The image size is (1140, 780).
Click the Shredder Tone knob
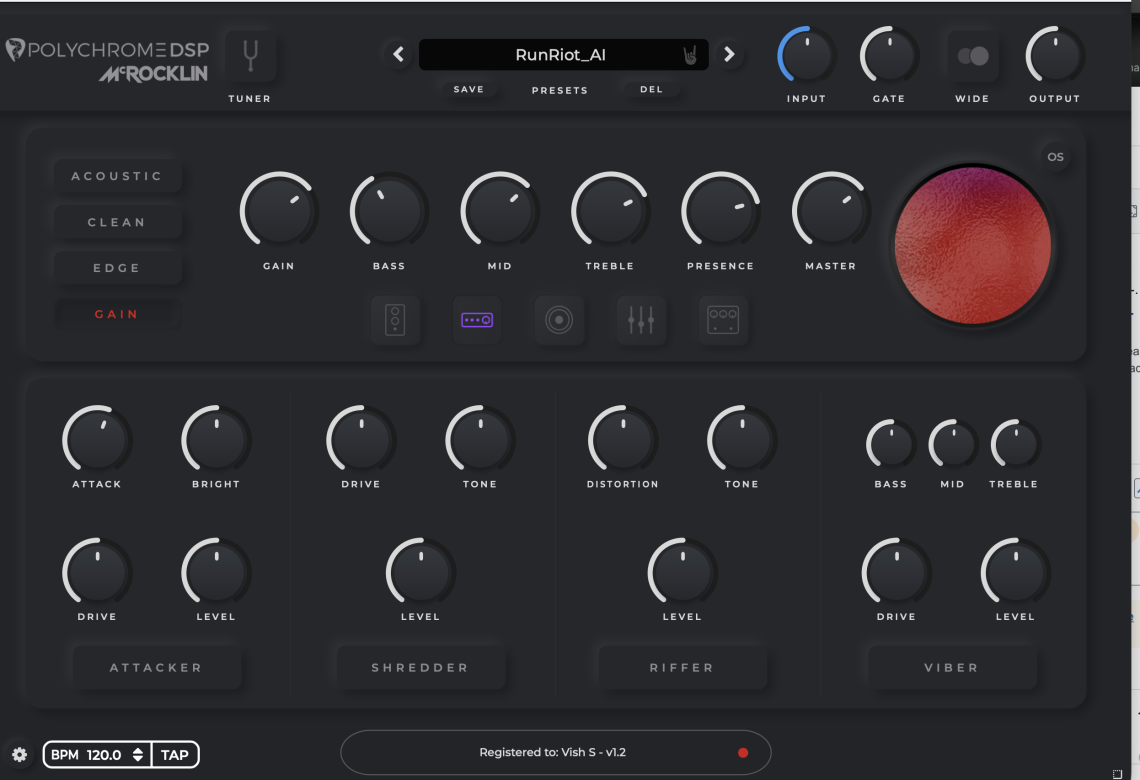point(480,440)
